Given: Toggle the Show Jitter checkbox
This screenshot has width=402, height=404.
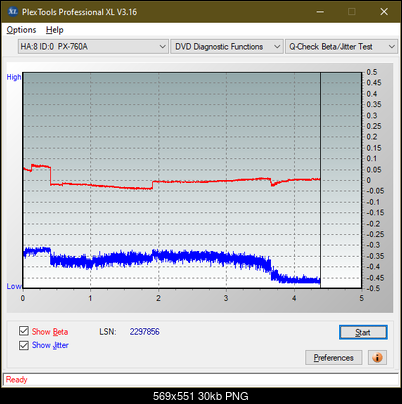Looking at the screenshot, I should point(24,345).
